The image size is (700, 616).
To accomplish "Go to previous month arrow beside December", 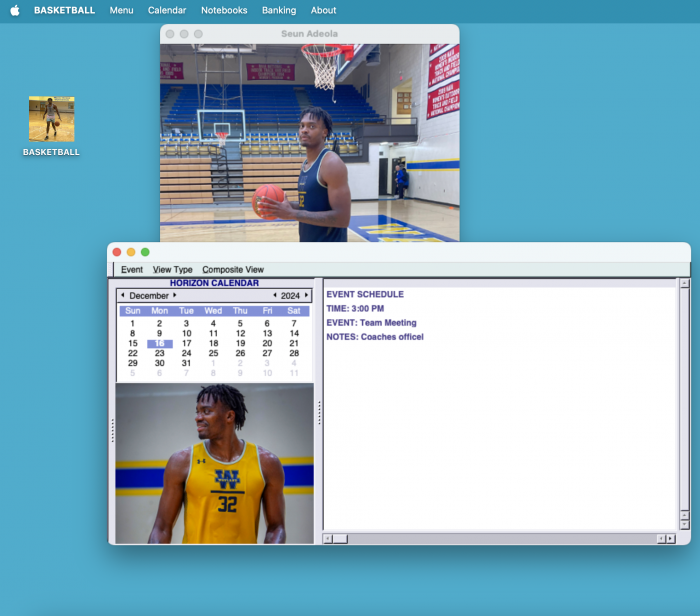I will click(x=122, y=296).
